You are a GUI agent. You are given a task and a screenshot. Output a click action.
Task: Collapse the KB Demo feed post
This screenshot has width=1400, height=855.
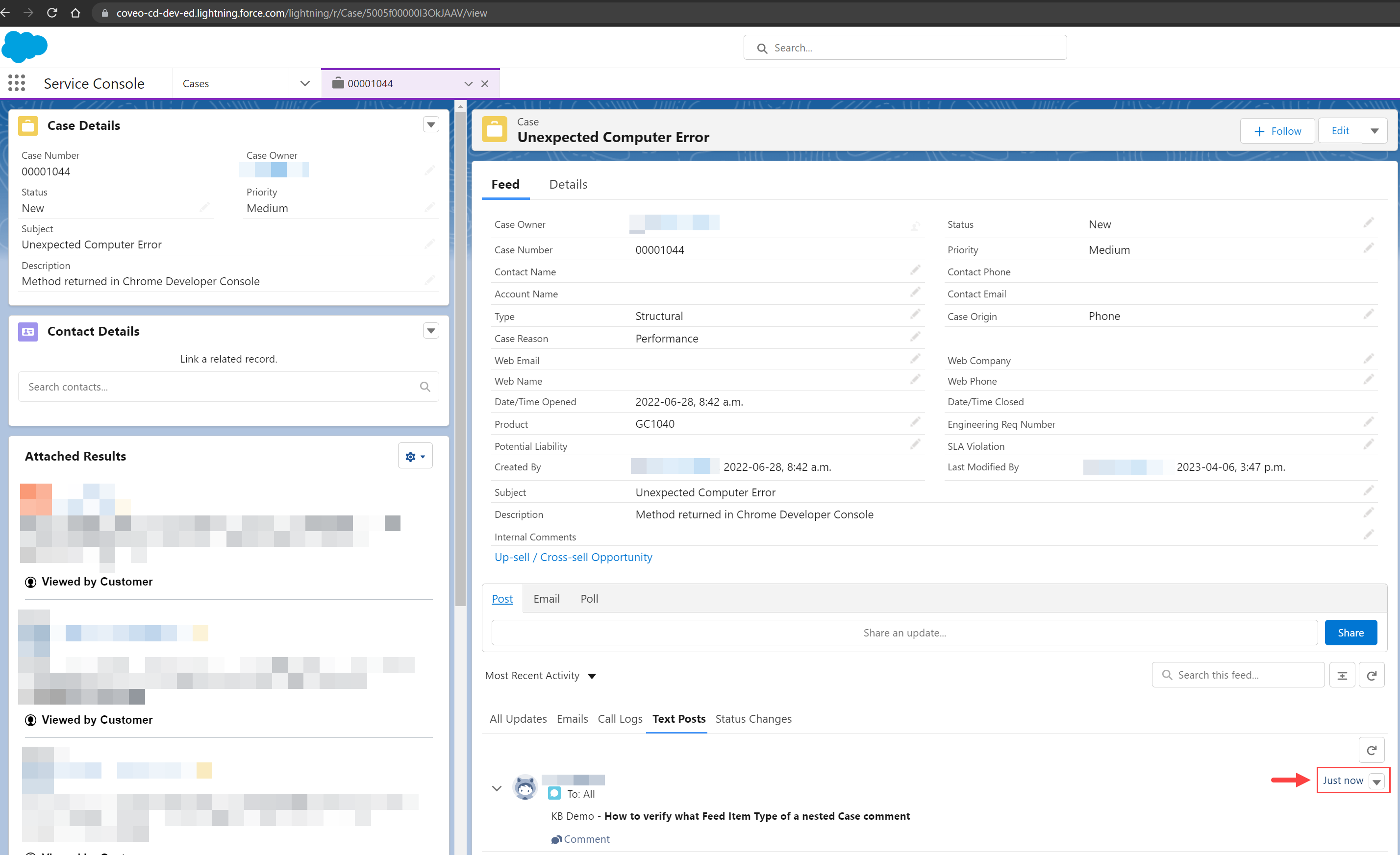[497, 788]
